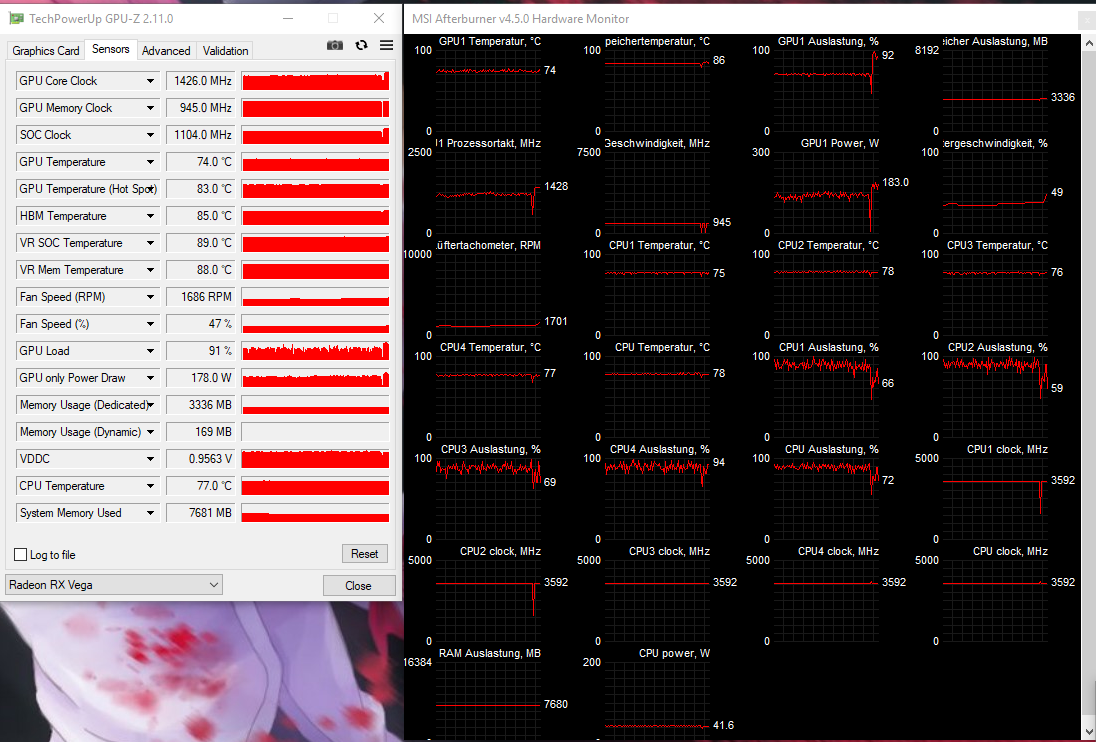Click the GPU-Z refresh icon
The image size is (1096, 742).
[x=361, y=45]
